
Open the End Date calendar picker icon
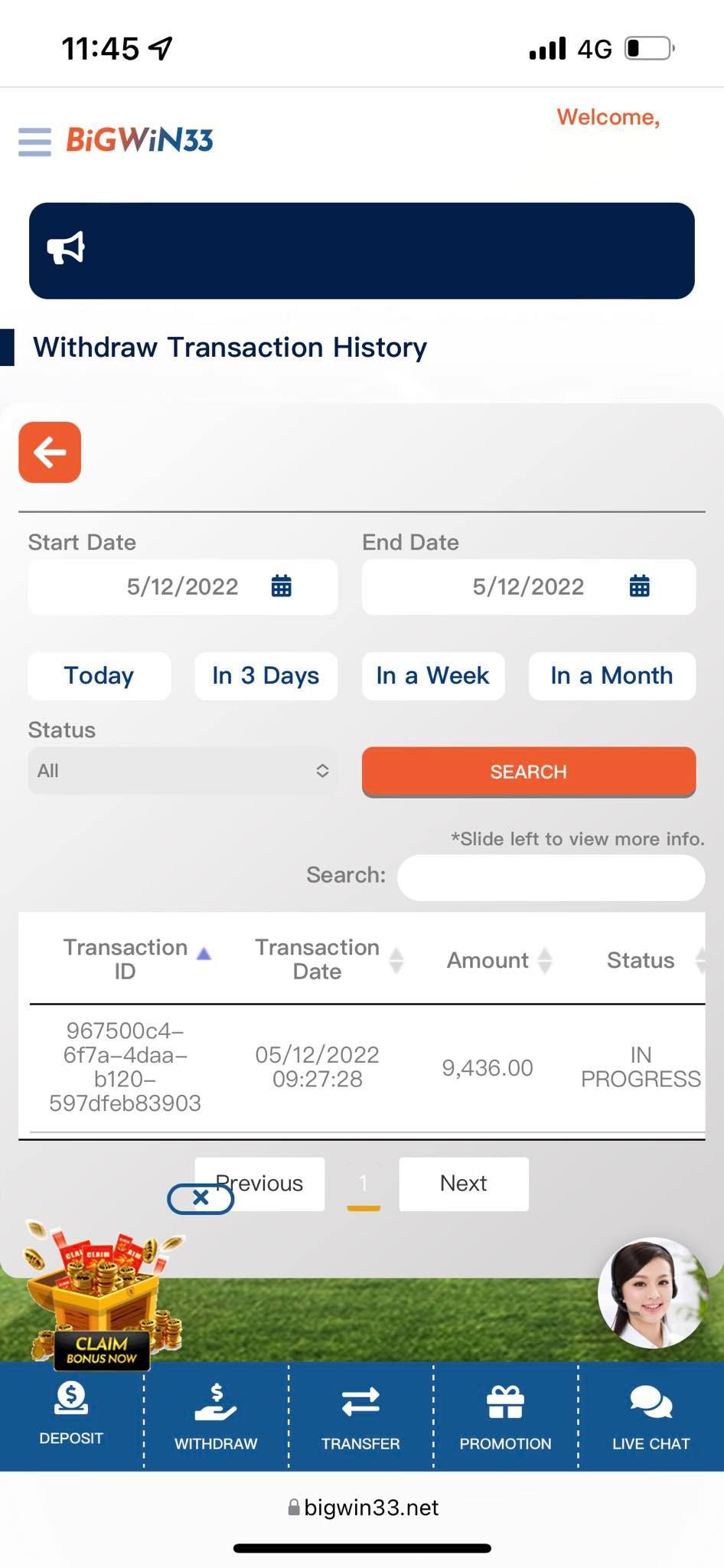[639, 586]
